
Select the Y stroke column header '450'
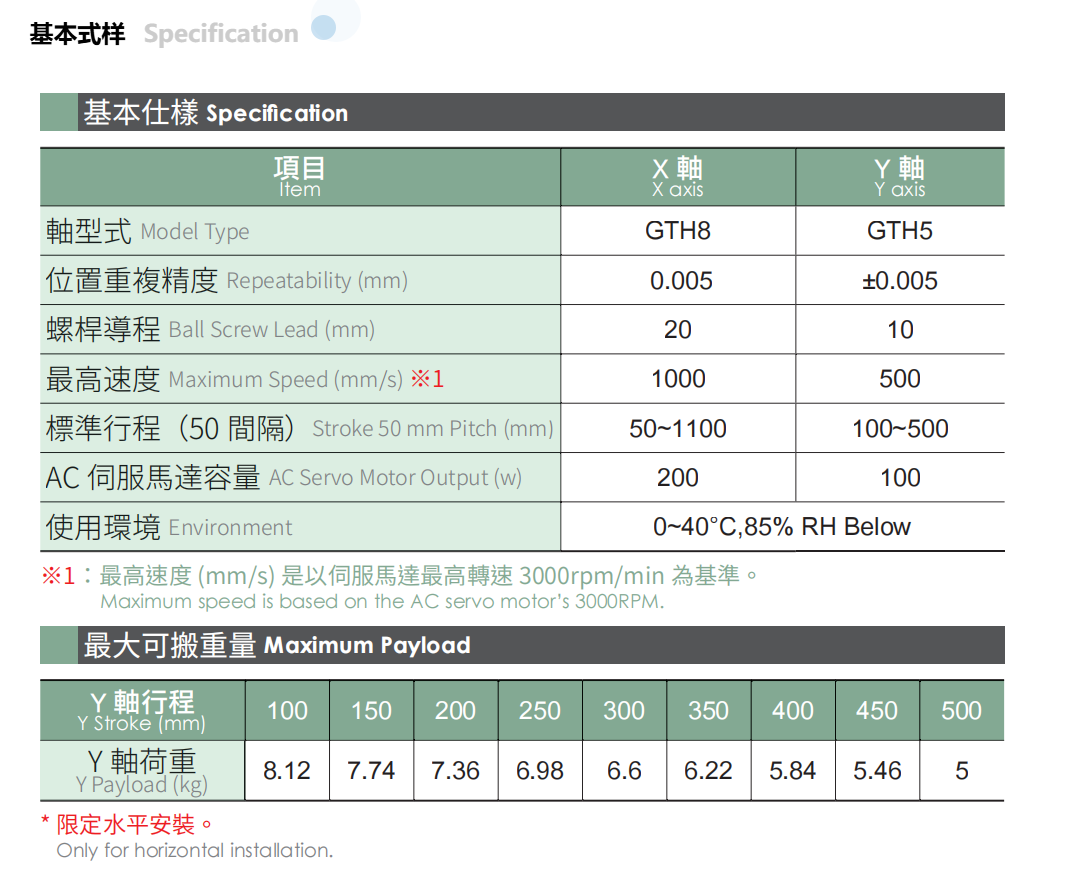click(x=877, y=711)
